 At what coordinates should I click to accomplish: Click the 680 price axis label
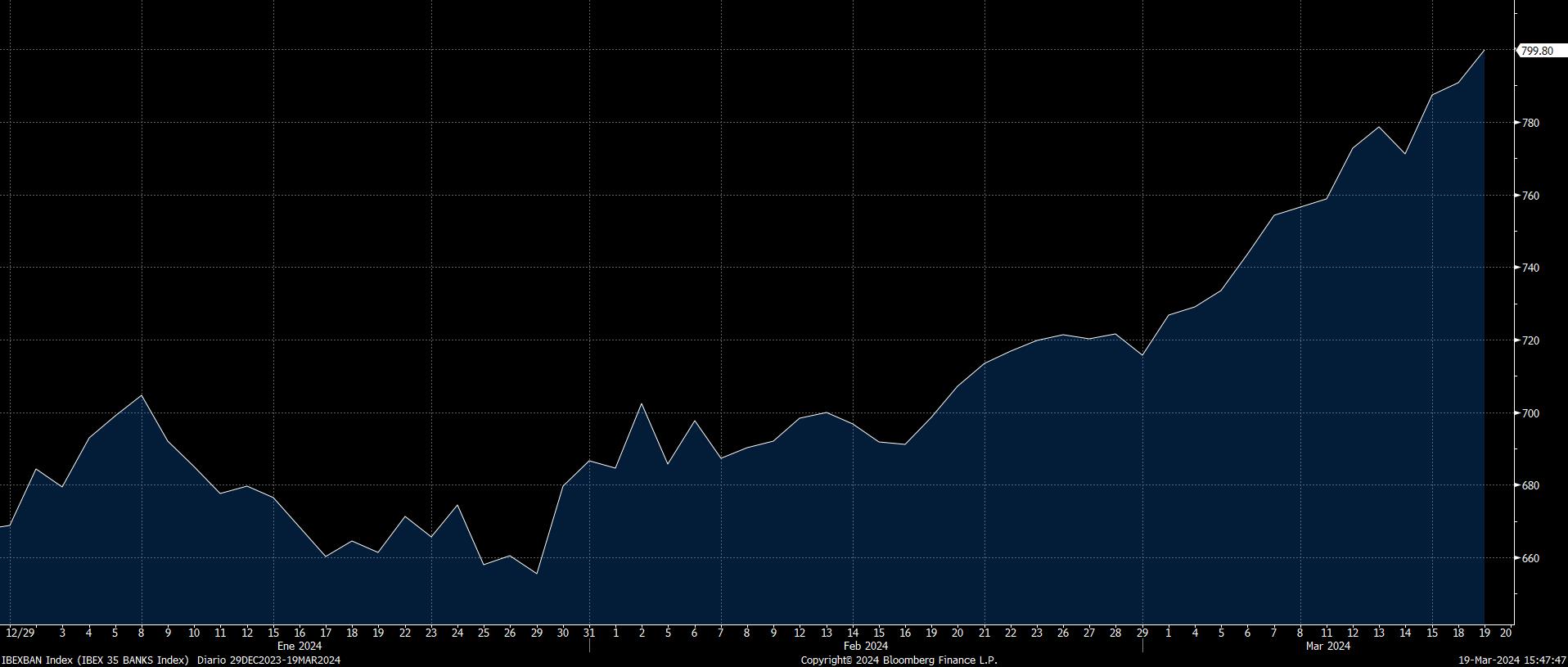[1530, 486]
